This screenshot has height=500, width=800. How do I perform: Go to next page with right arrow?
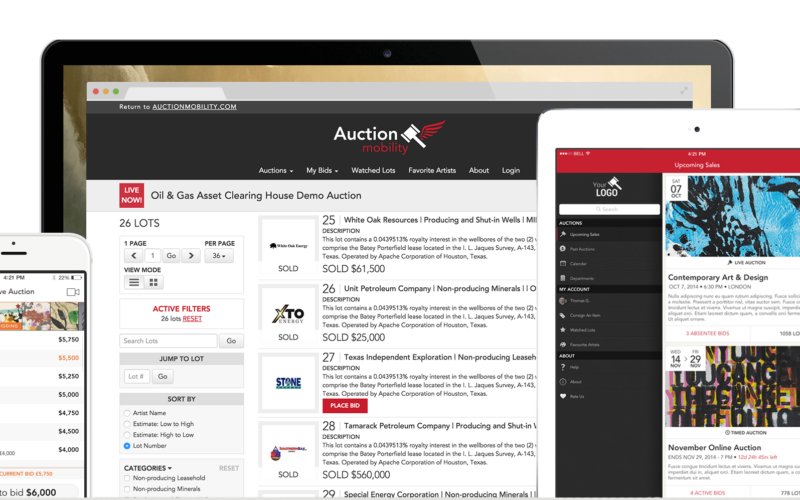pyautogui.click(x=191, y=256)
